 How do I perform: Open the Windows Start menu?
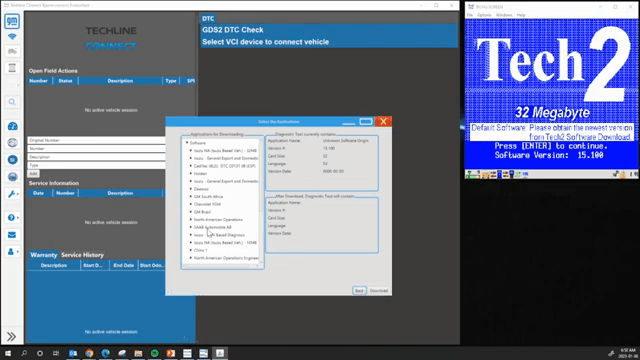(8, 353)
